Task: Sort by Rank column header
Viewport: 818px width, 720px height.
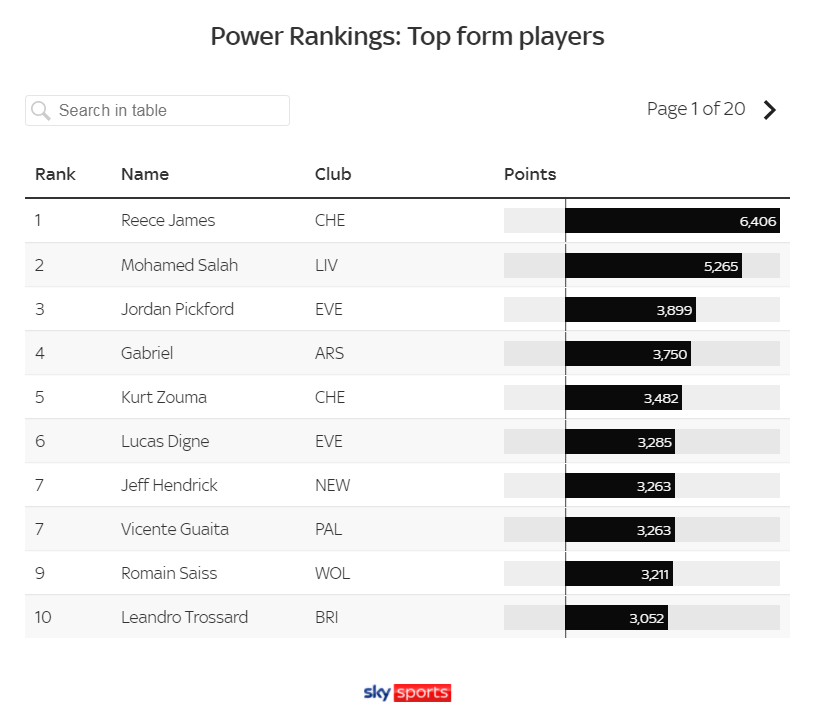Action: click(x=55, y=174)
